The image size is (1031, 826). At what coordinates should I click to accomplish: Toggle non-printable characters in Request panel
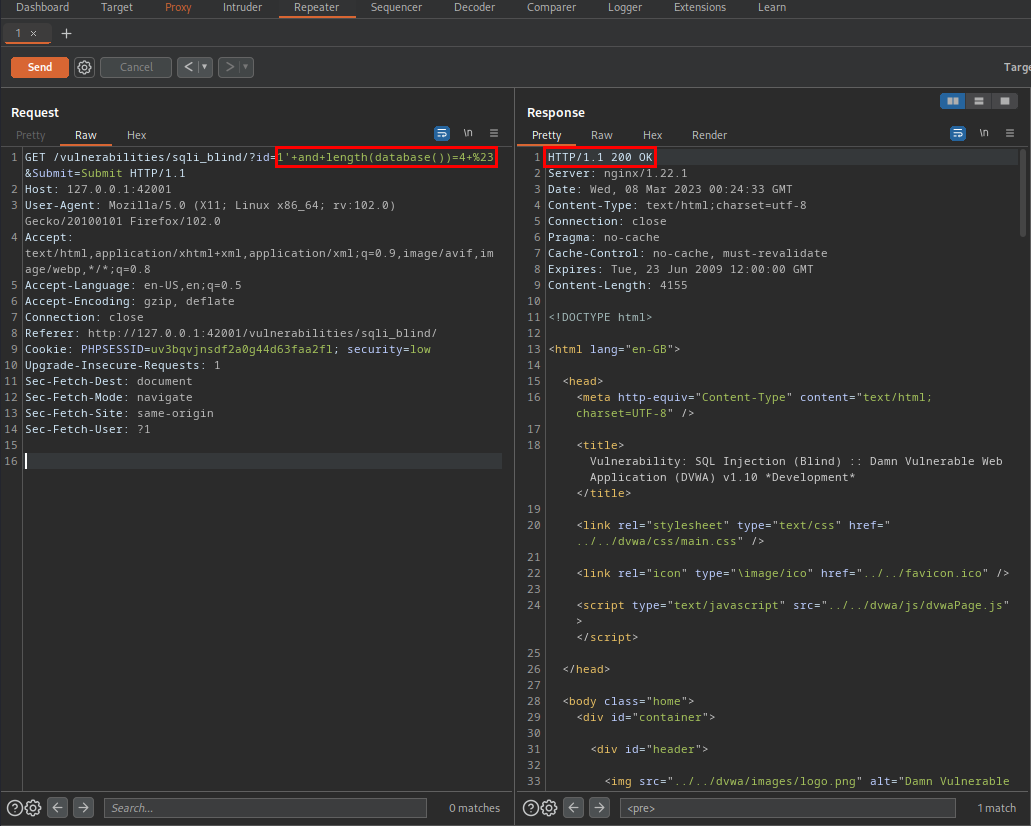coord(468,134)
